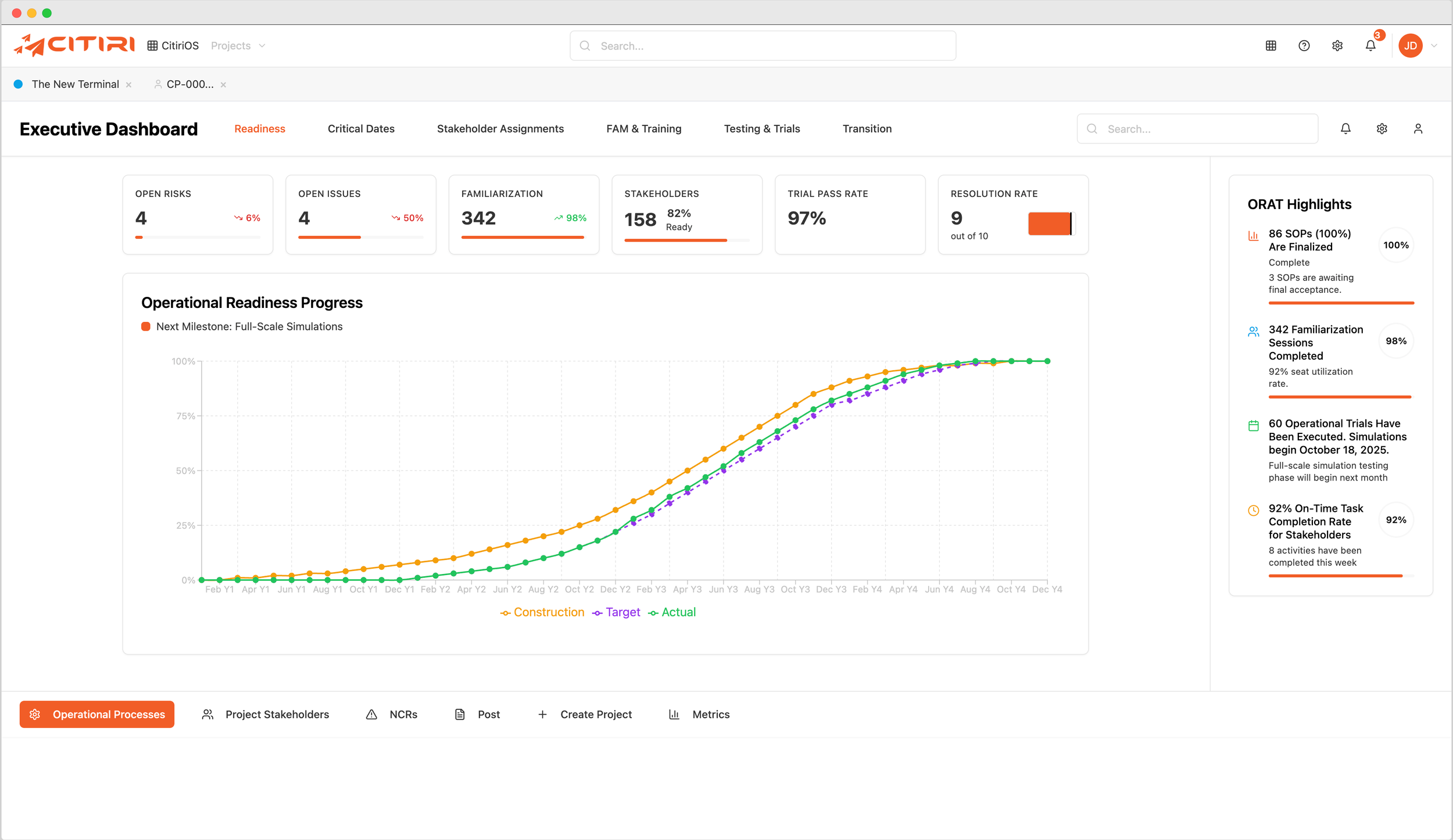Expand the JD user account chevron
The width and height of the screenshot is (1453, 840).
[1434, 45]
